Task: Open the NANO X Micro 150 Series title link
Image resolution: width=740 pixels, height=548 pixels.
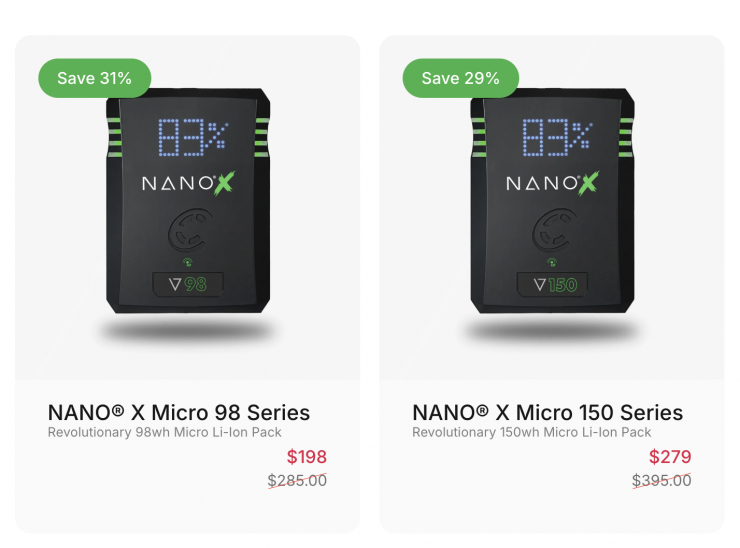Action: (x=547, y=412)
